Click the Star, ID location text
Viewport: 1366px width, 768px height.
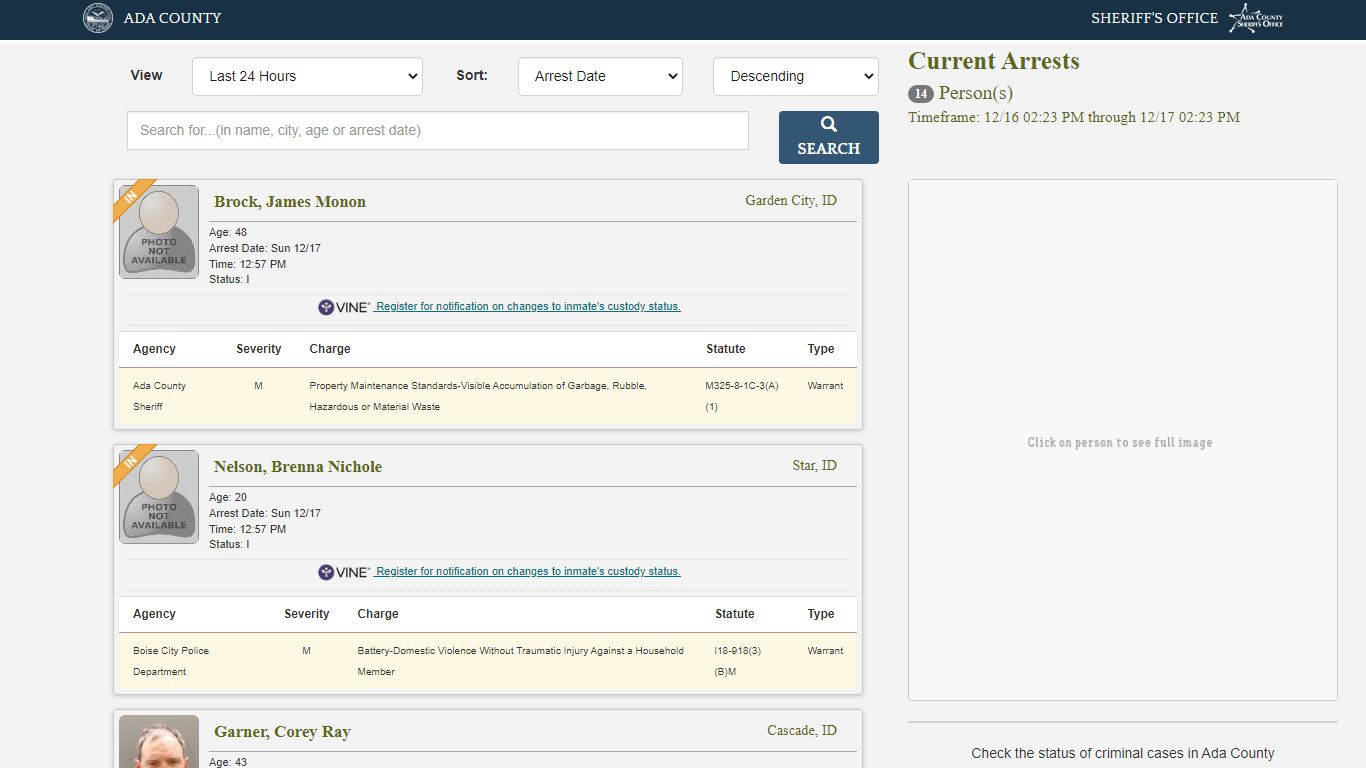click(x=814, y=466)
